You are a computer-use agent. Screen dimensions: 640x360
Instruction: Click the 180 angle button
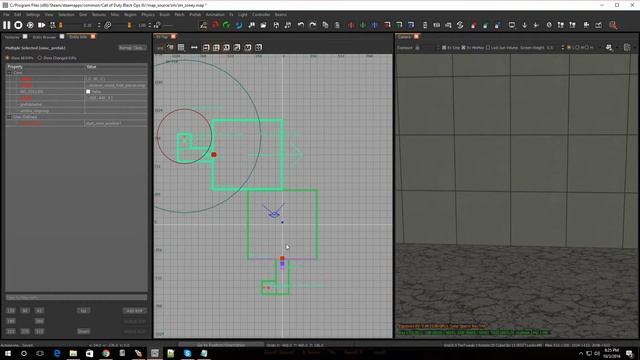click(11, 321)
